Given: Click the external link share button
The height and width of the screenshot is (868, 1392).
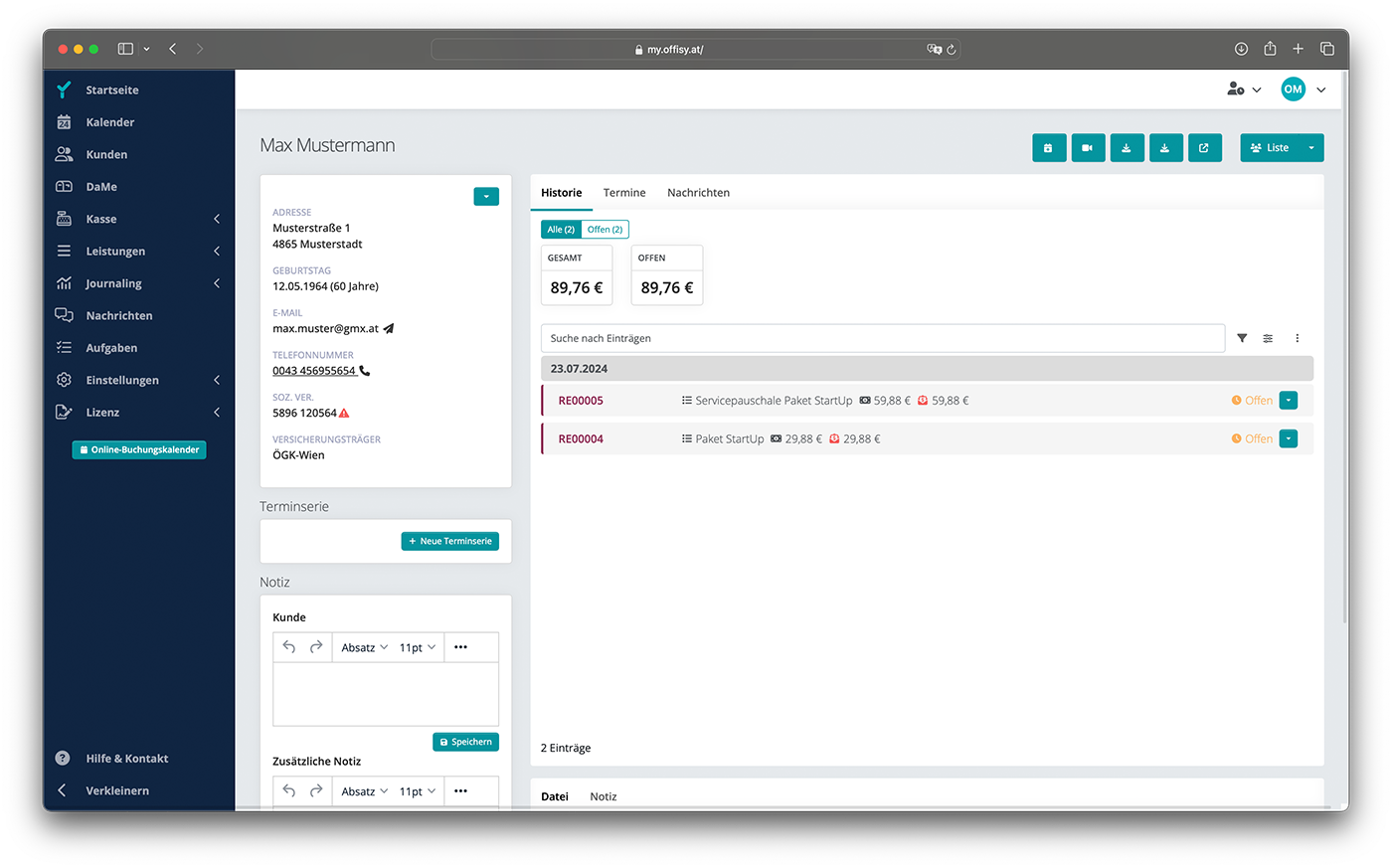Looking at the screenshot, I should [1204, 148].
